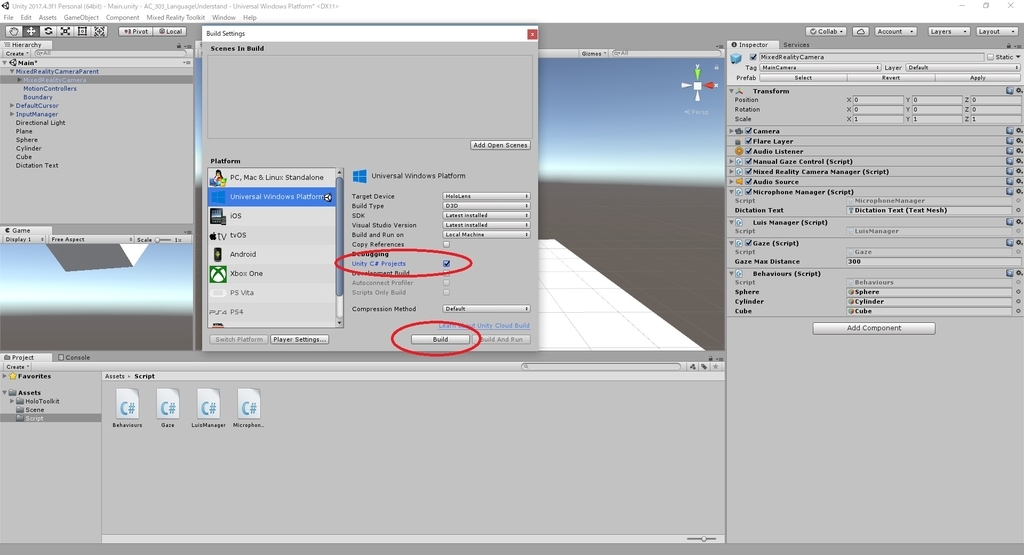Select the iOS platform

[272, 215]
